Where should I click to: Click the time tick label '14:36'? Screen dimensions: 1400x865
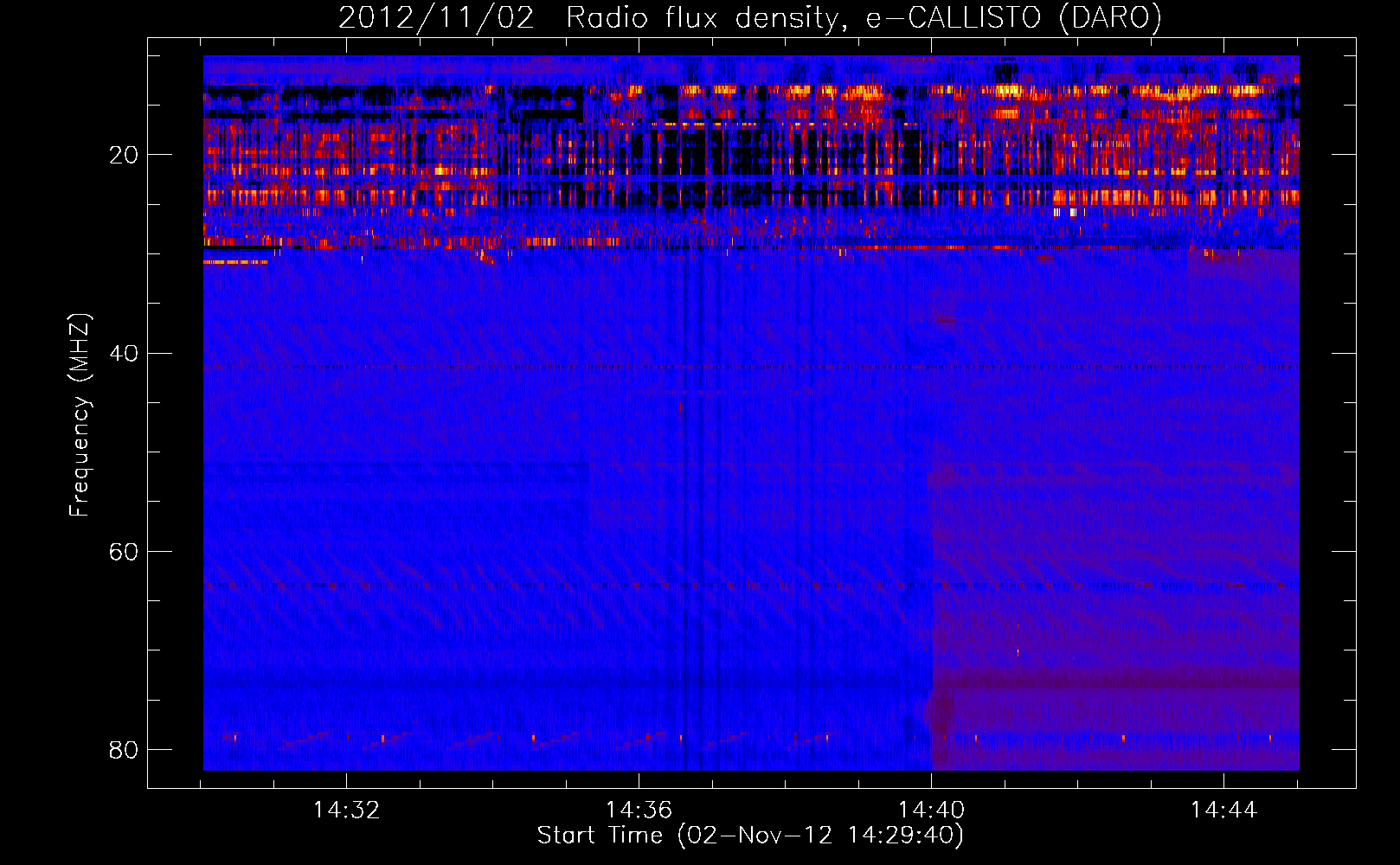point(639,811)
